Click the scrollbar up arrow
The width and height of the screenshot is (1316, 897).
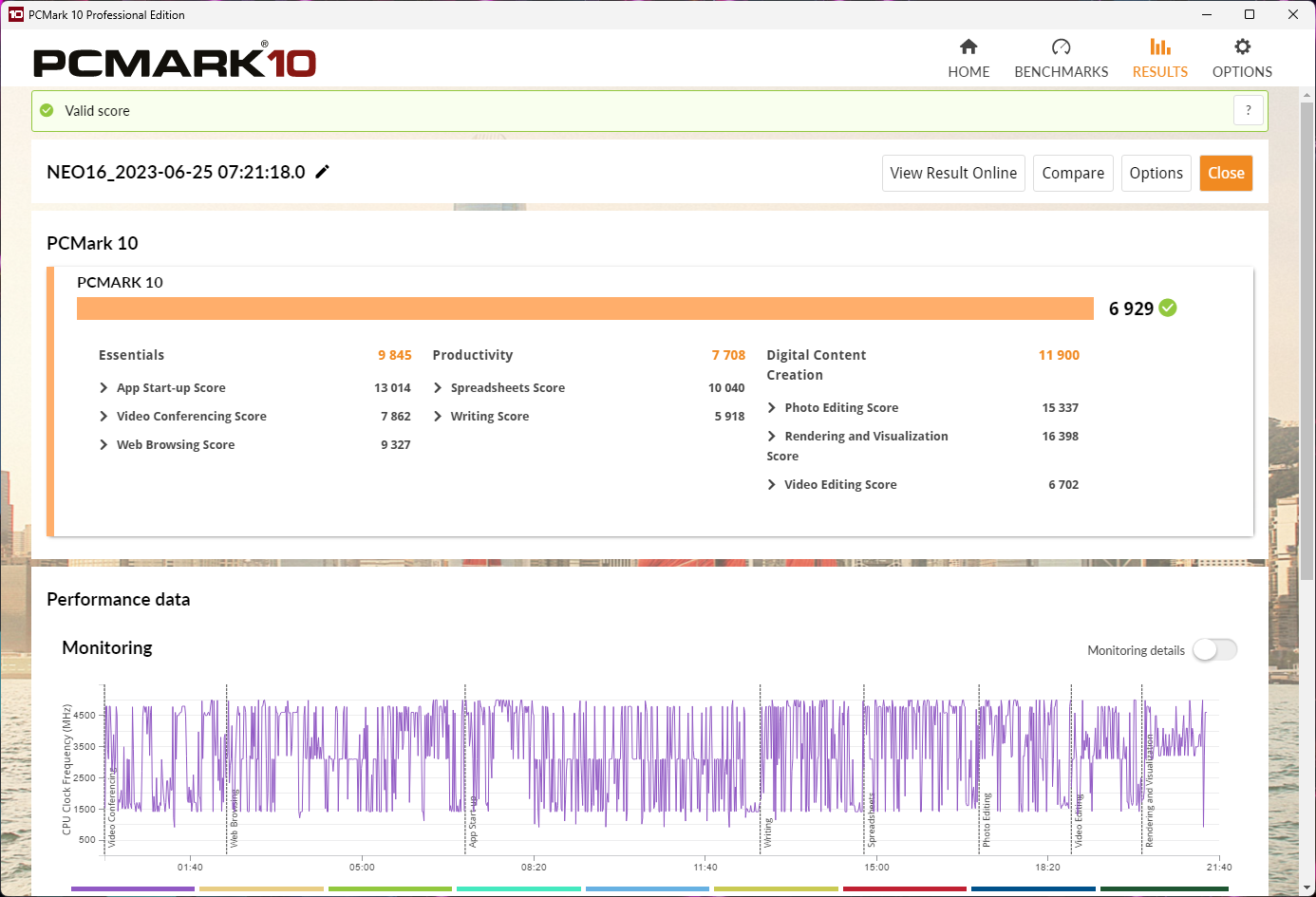tap(1307, 95)
